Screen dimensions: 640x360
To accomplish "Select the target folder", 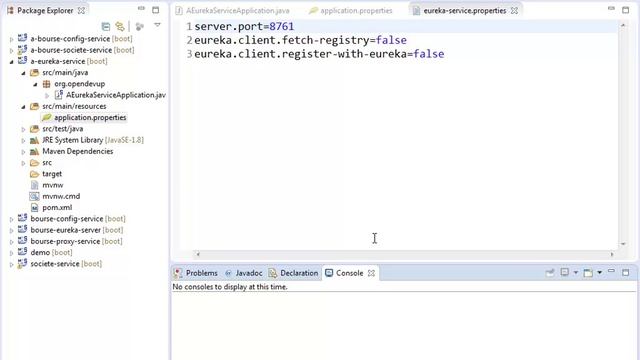I will click(x=52, y=174).
